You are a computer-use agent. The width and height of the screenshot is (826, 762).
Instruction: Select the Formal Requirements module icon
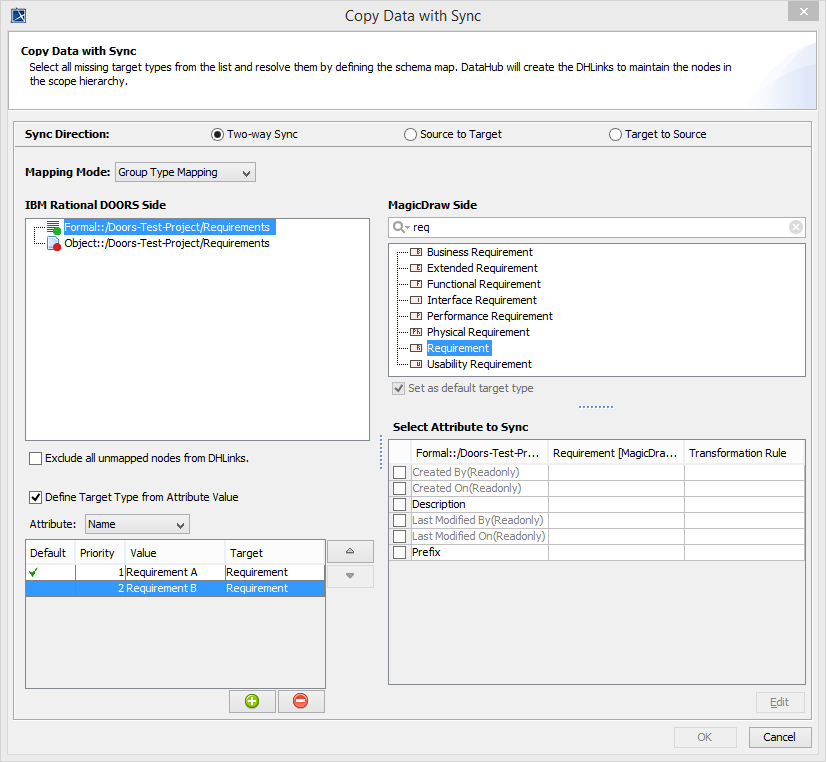(x=54, y=228)
